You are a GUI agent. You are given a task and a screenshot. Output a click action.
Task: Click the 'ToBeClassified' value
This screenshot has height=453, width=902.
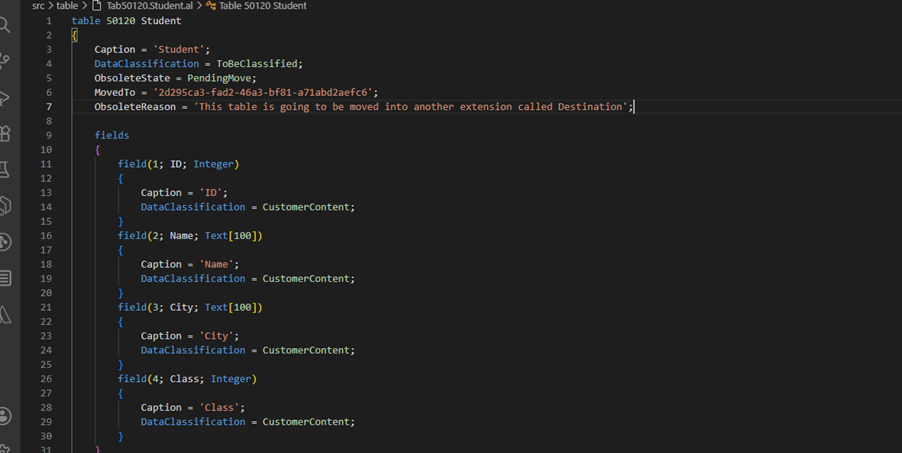pos(257,64)
